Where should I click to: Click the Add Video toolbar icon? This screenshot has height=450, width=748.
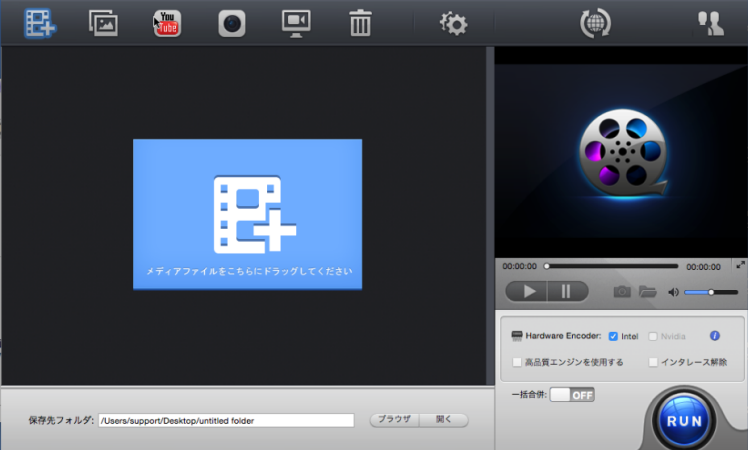(x=41, y=23)
